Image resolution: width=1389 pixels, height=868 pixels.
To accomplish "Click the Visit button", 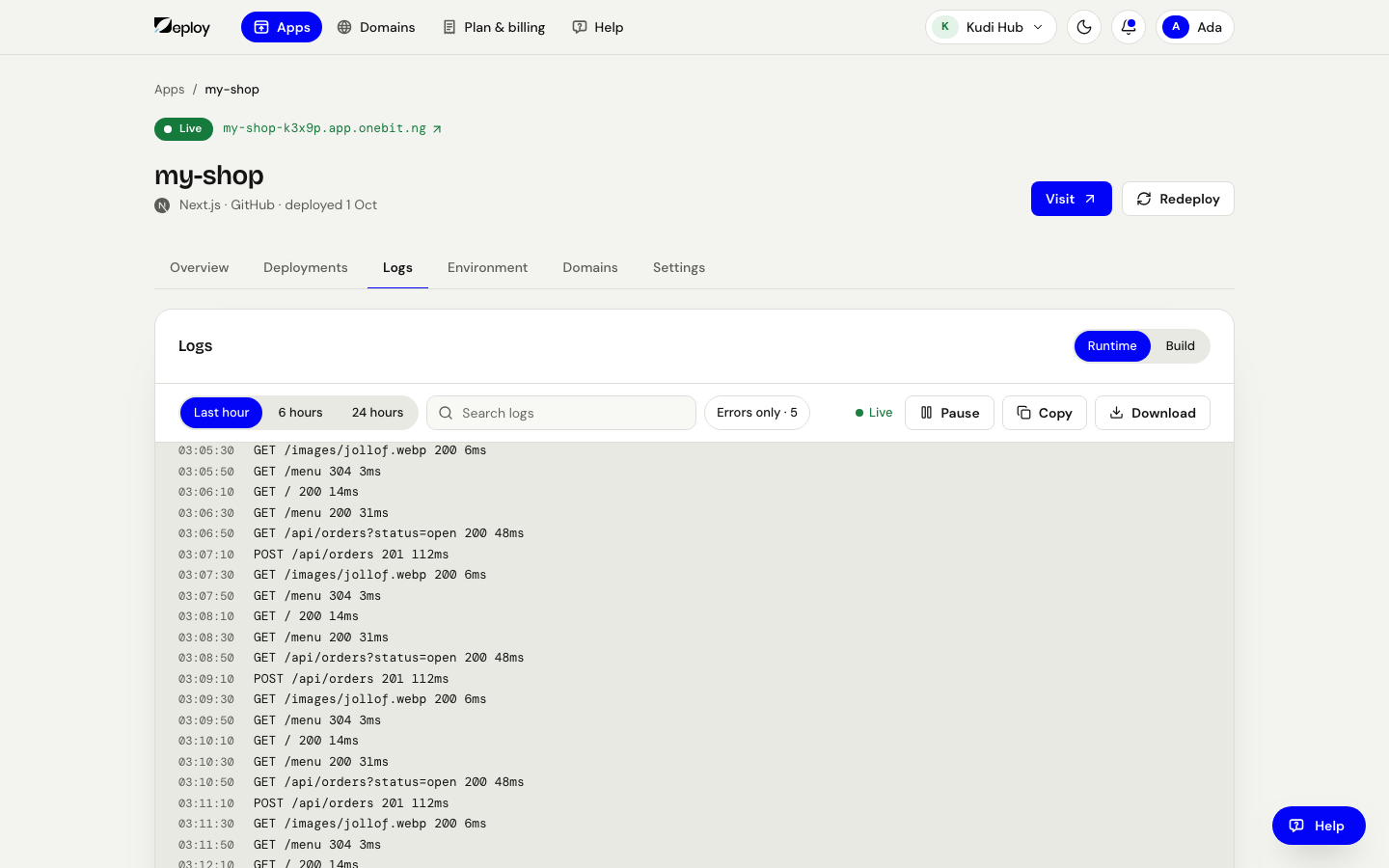I will (1071, 199).
